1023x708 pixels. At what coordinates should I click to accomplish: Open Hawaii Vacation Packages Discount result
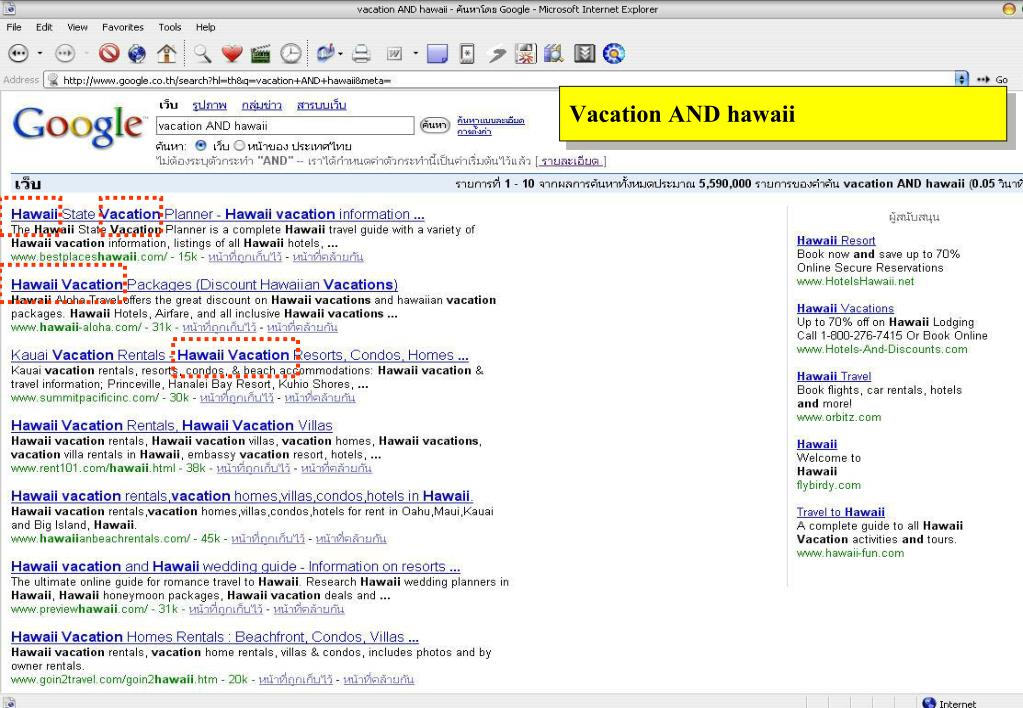(204, 285)
